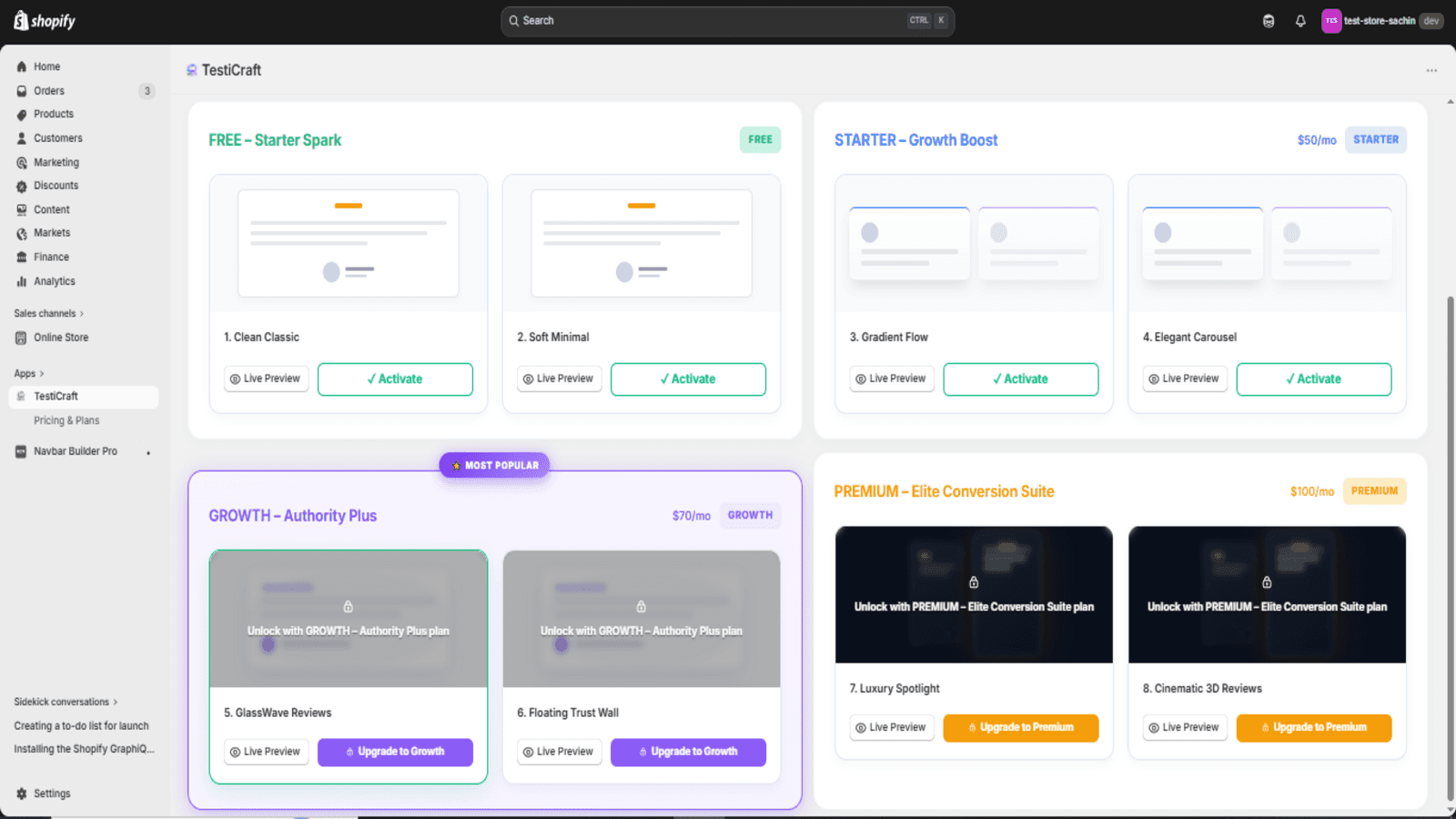Expand Sidekick conversations list
The width and height of the screenshot is (1456, 819).
(66, 702)
